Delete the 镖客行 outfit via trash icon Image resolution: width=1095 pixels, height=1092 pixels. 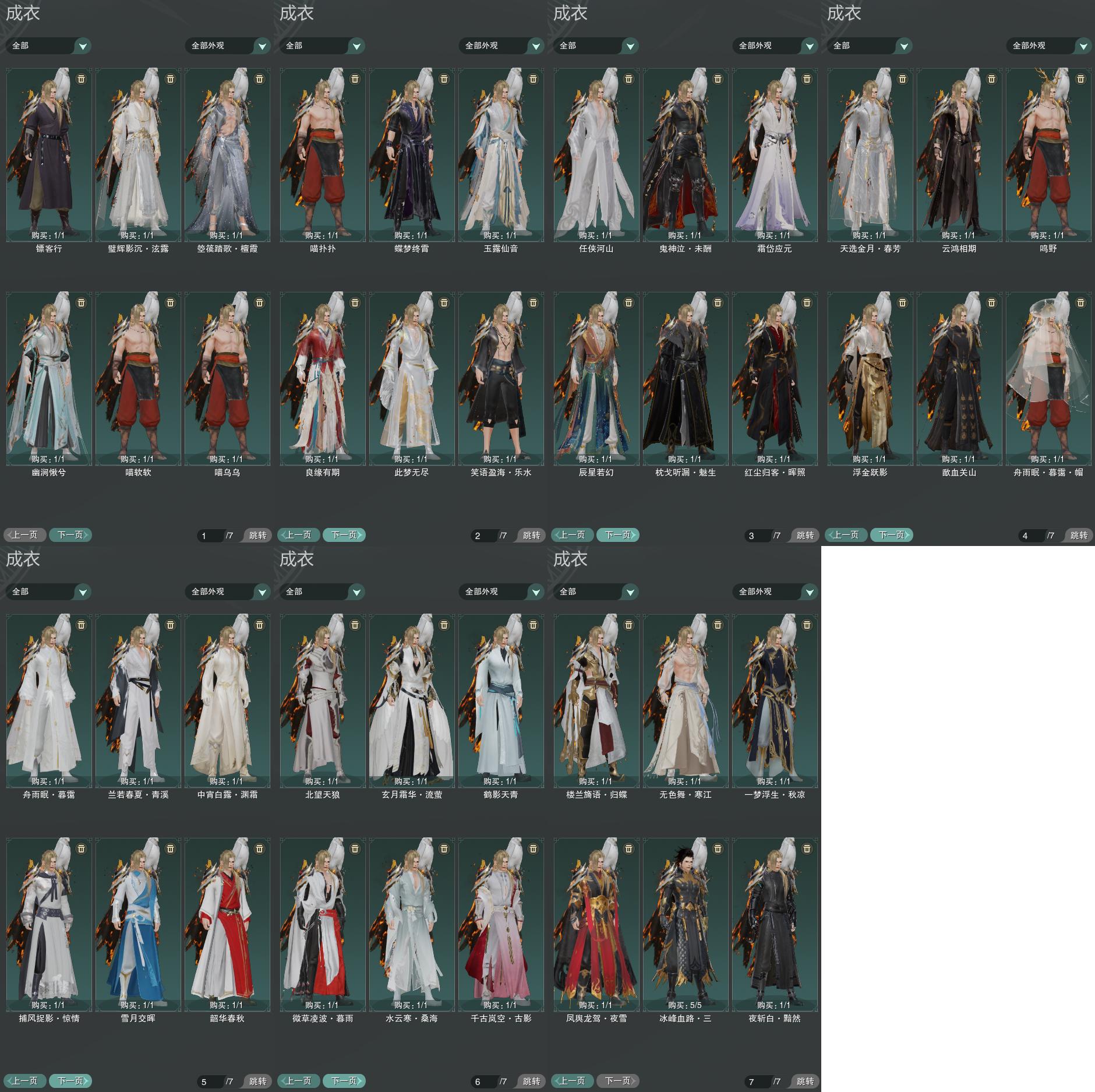(x=81, y=79)
